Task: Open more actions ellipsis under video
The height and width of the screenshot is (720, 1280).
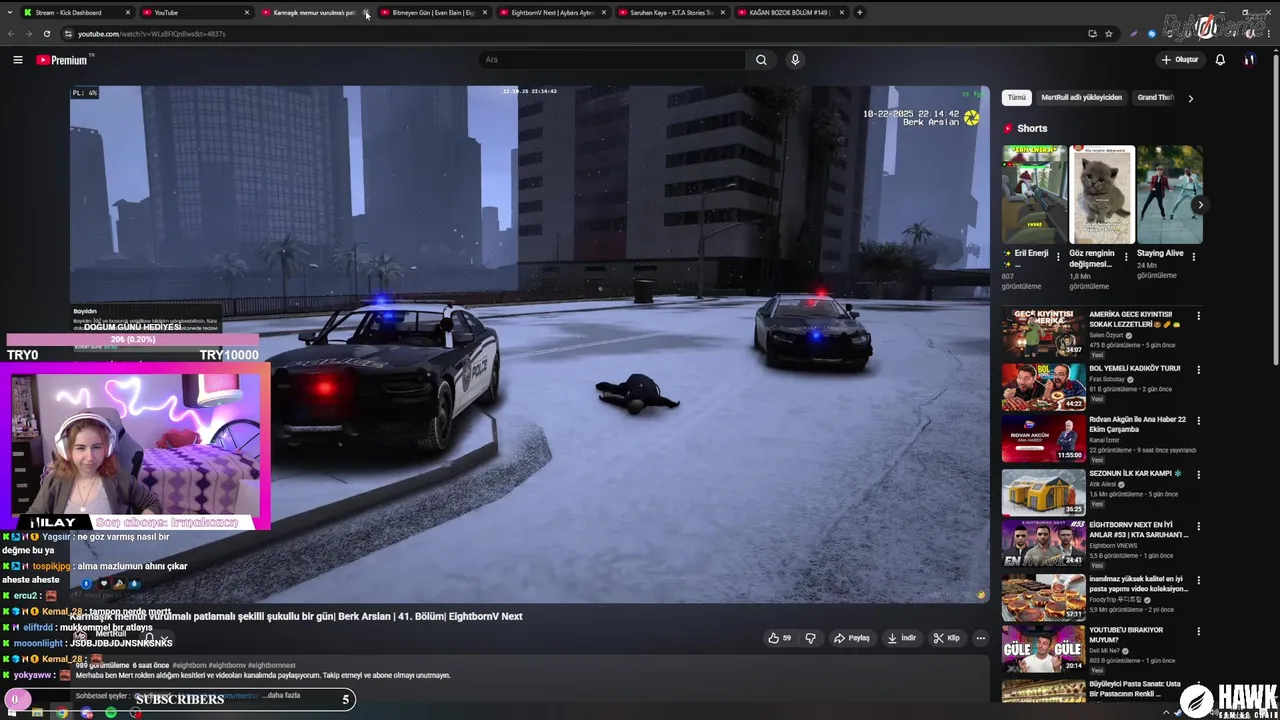Action: pos(980,638)
